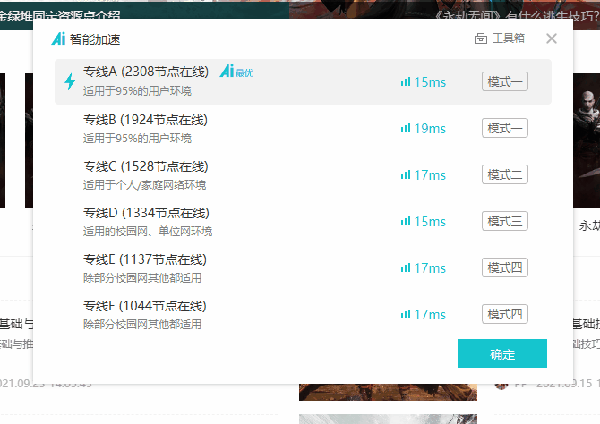Screen dimensions: 600x424
Task: Click the AI最优 badge on 专线A
Action: tap(236, 72)
